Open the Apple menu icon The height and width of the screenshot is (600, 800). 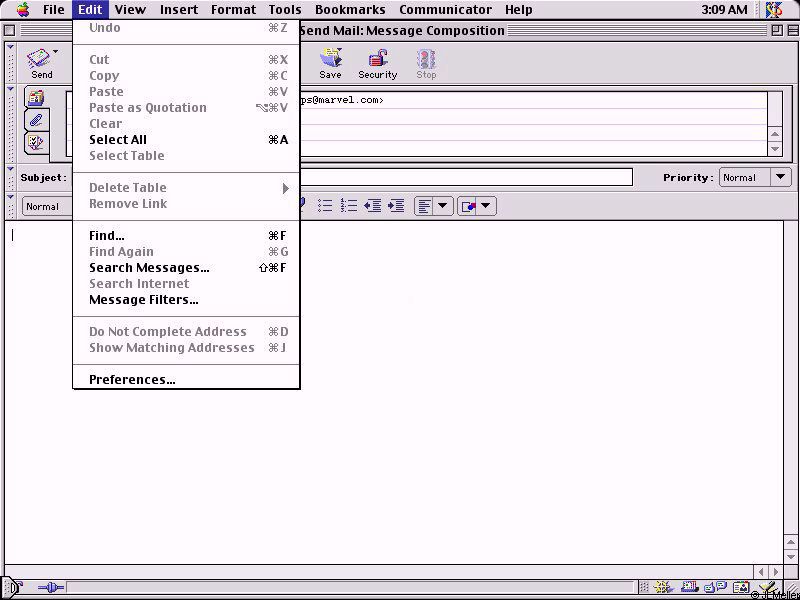point(23,9)
